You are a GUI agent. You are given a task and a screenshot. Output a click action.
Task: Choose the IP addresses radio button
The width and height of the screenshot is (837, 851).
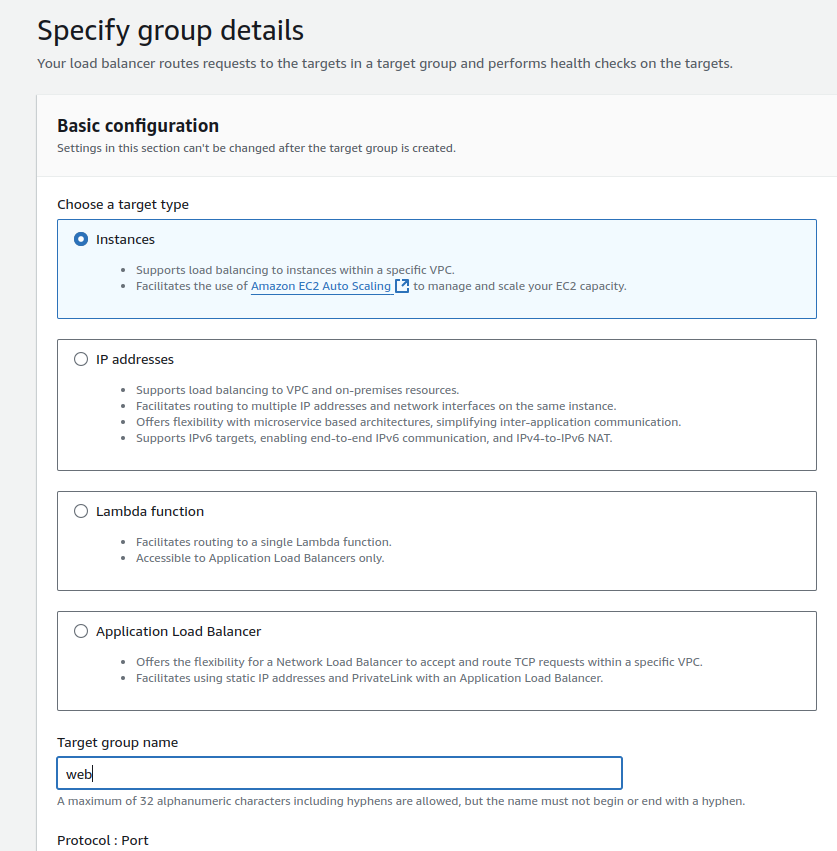(x=81, y=360)
